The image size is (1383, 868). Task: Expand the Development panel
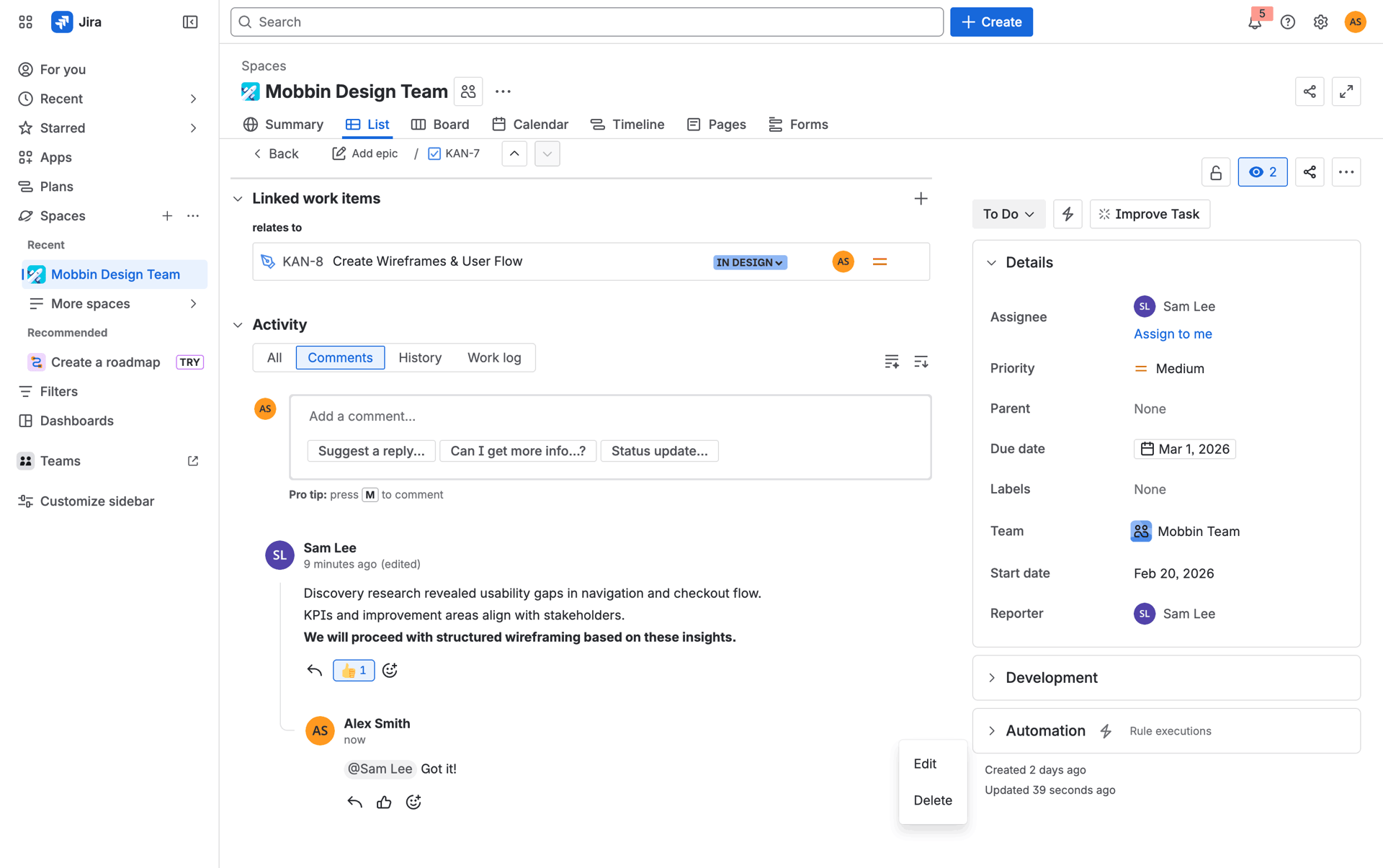tap(992, 678)
